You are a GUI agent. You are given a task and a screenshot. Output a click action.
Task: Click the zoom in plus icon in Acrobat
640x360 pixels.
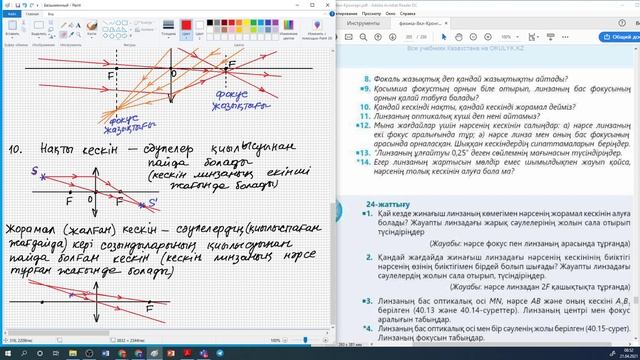pyautogui.click(x=488, y=37)
